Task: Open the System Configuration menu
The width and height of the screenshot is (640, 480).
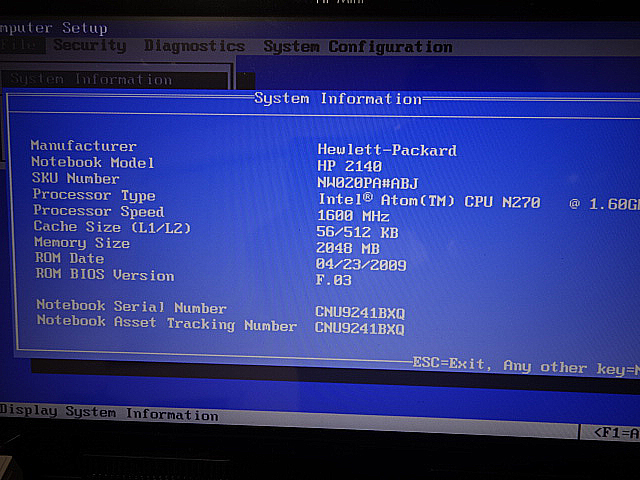Action: (x=358, y=47)
